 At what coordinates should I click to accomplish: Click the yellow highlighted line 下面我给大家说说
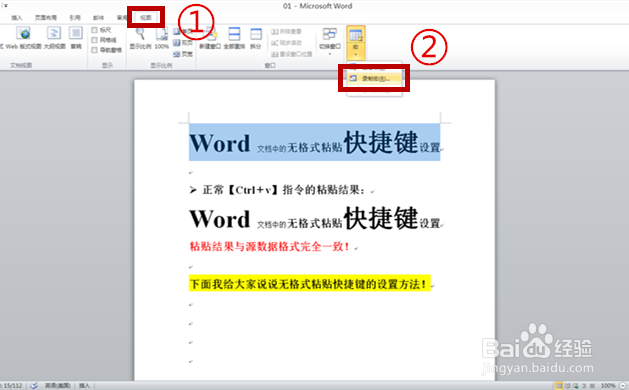[310, 284]
